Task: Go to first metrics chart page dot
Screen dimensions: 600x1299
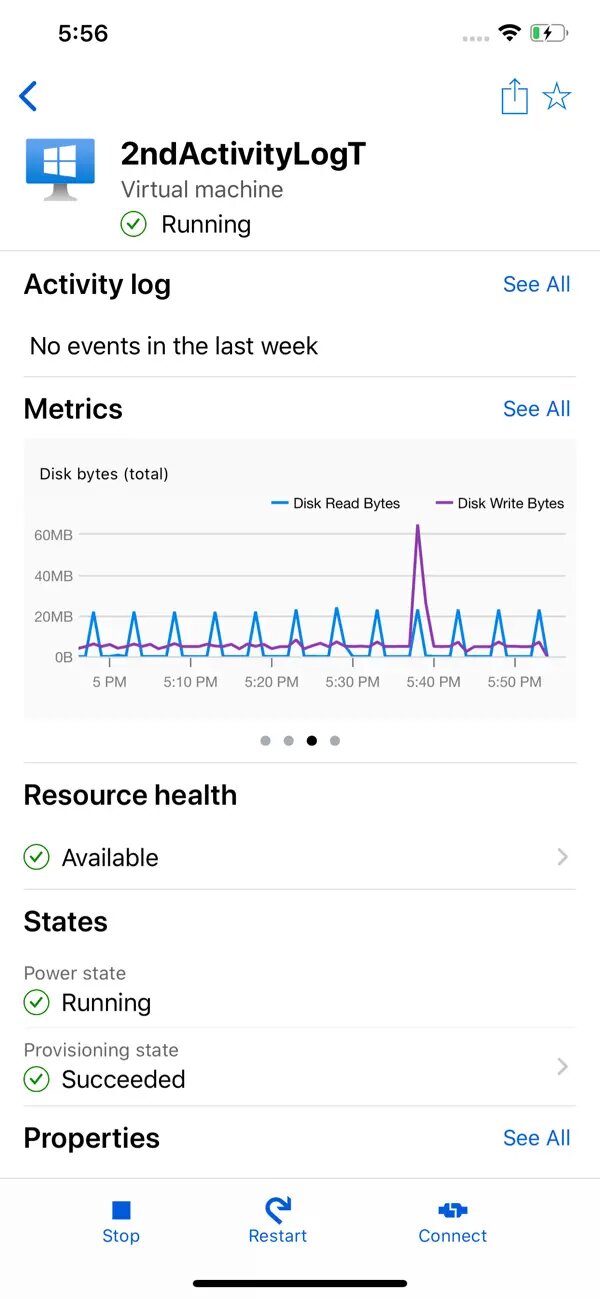Action: click(265, 741)
